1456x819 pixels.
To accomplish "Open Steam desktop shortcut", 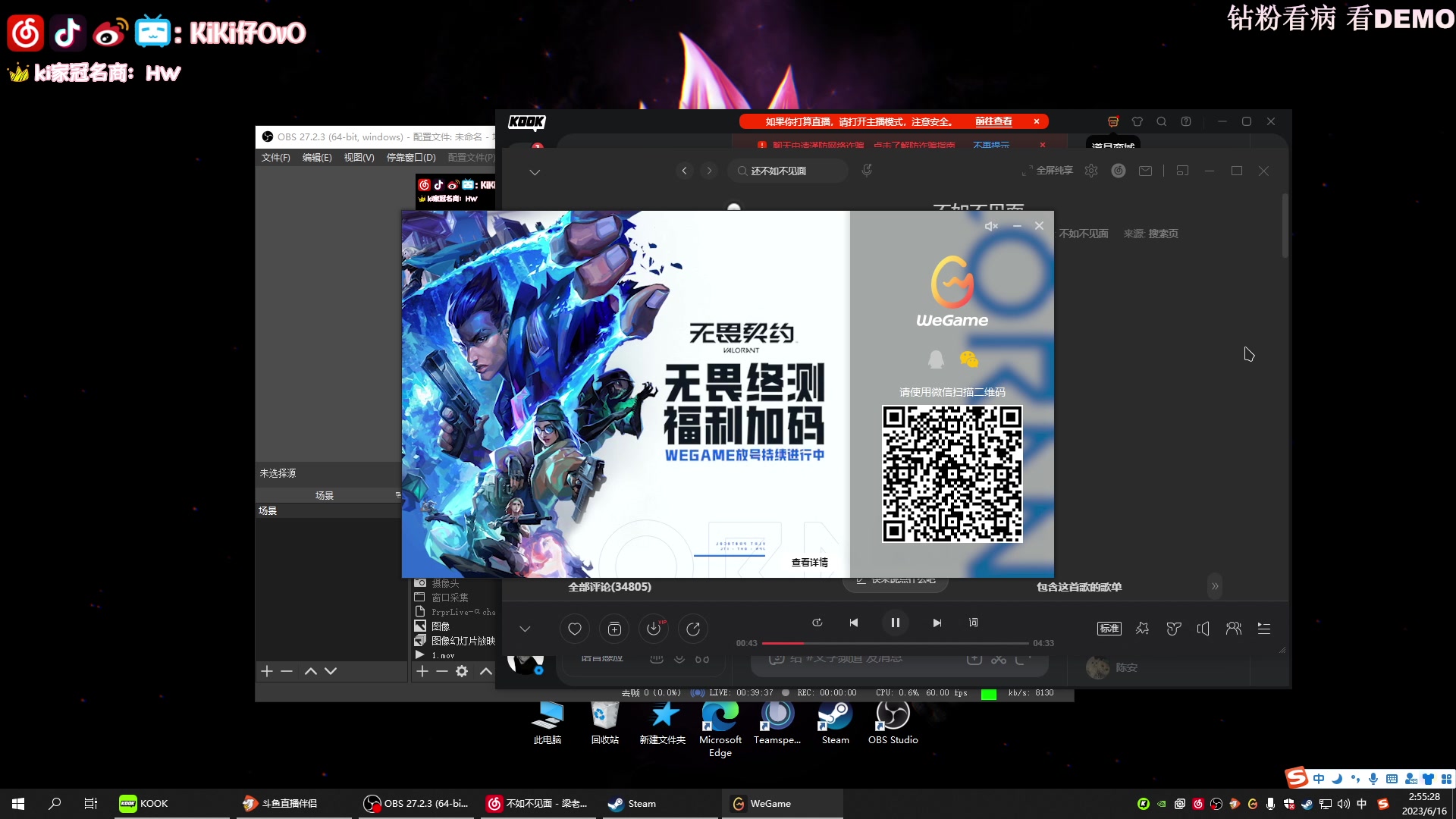I will (836, 723).
